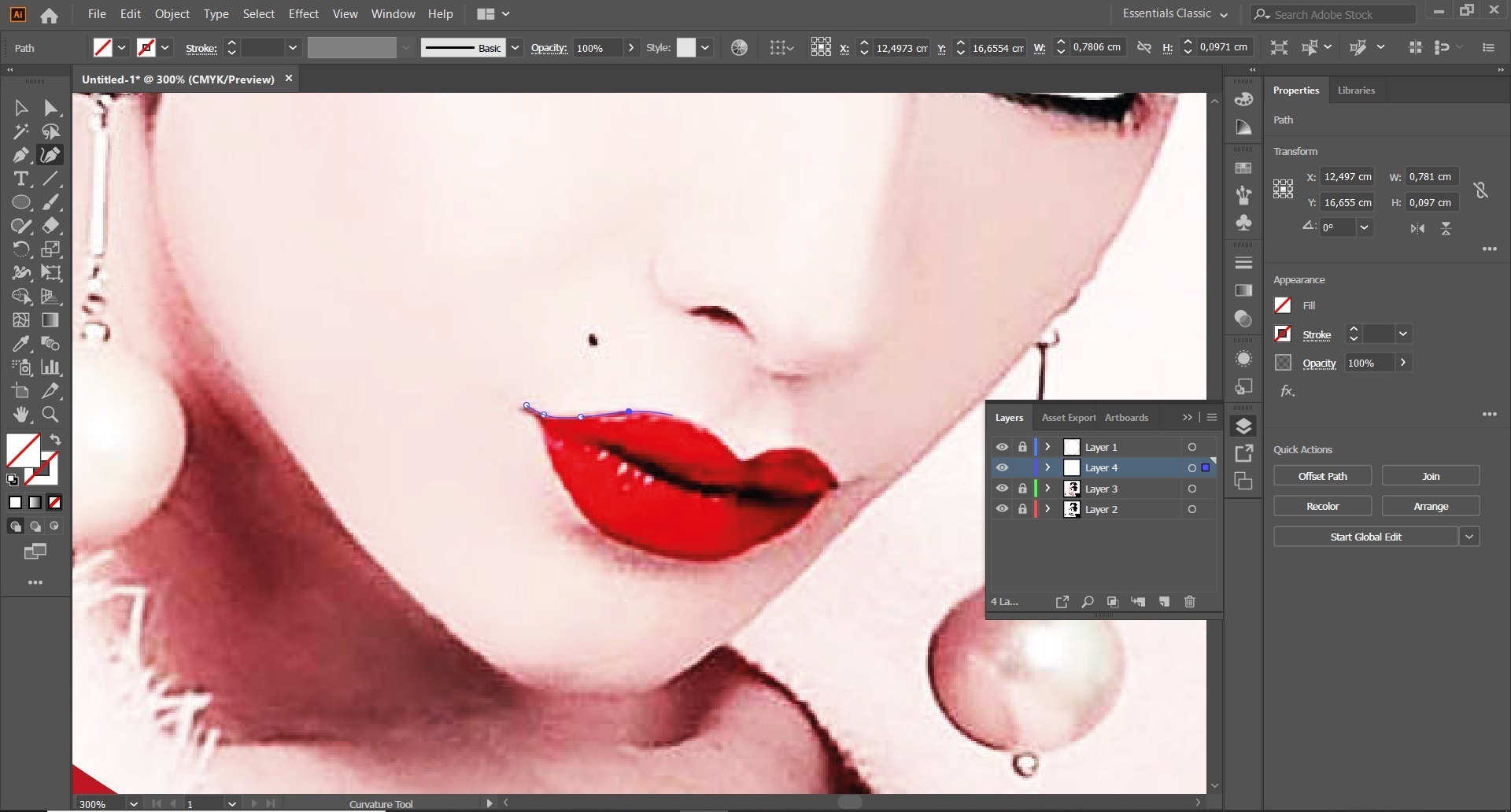The width and height of the screenshot is (1511, 812).
Task: Hide Layer 3 visibility eye
Action: pos(1002,489)
